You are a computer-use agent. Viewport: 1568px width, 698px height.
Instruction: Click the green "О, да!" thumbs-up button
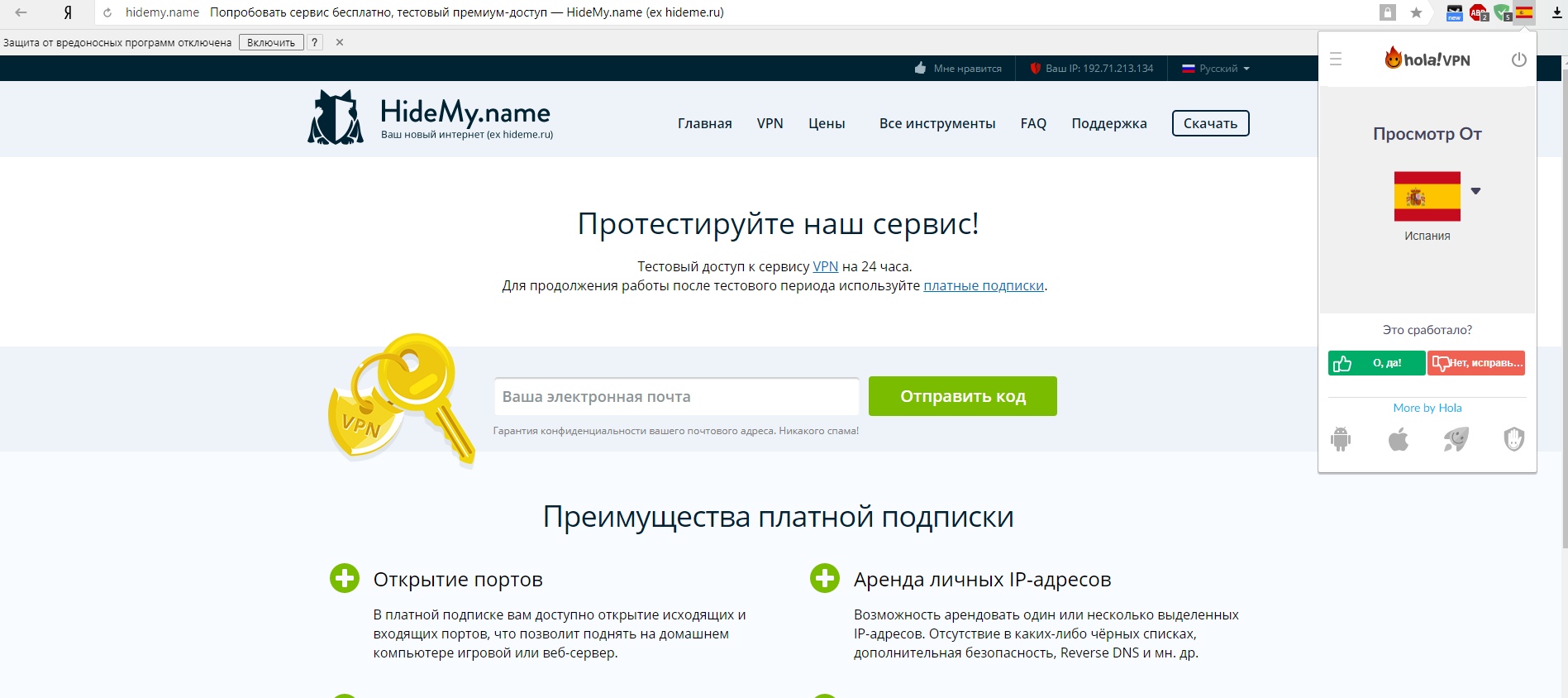pyautogui.click(x=1376, y=363)
